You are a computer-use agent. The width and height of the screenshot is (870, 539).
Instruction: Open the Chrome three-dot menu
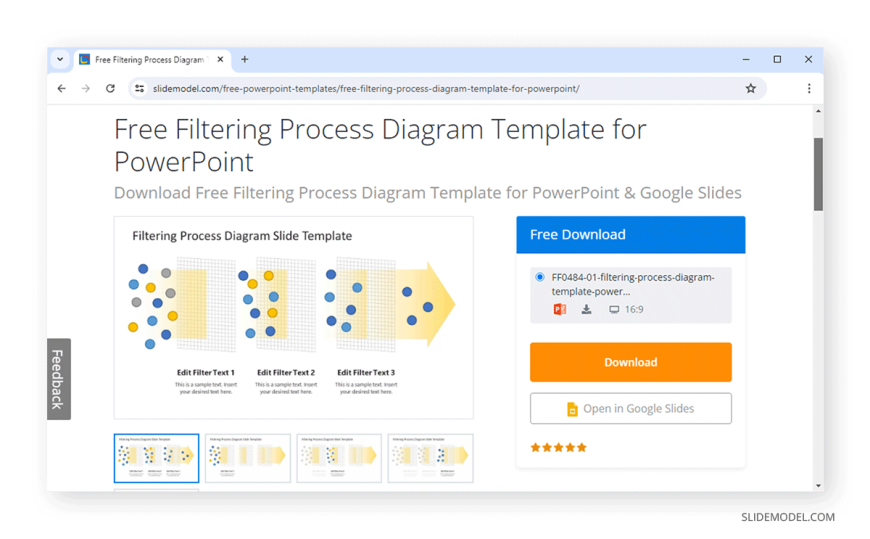click(809, 88)
